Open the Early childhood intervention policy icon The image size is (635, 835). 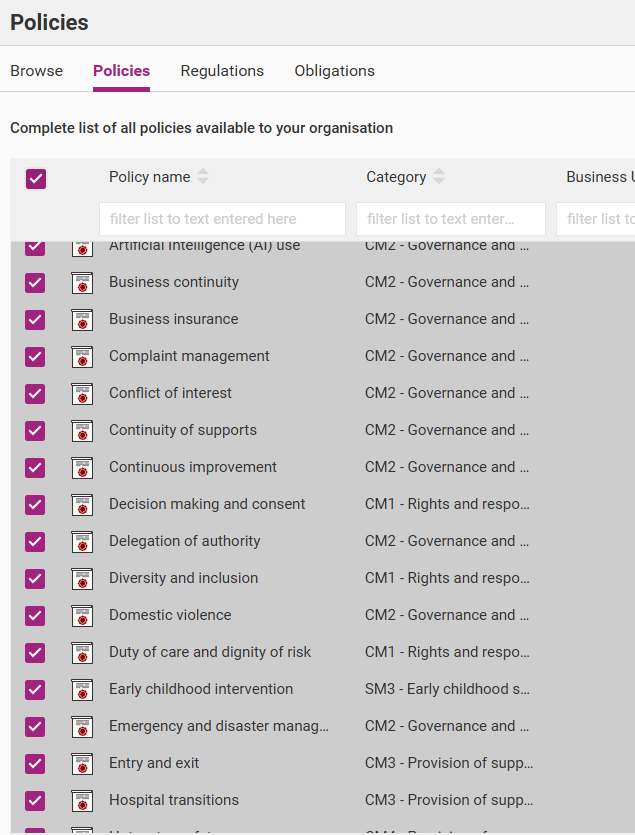tap(82, 690)
